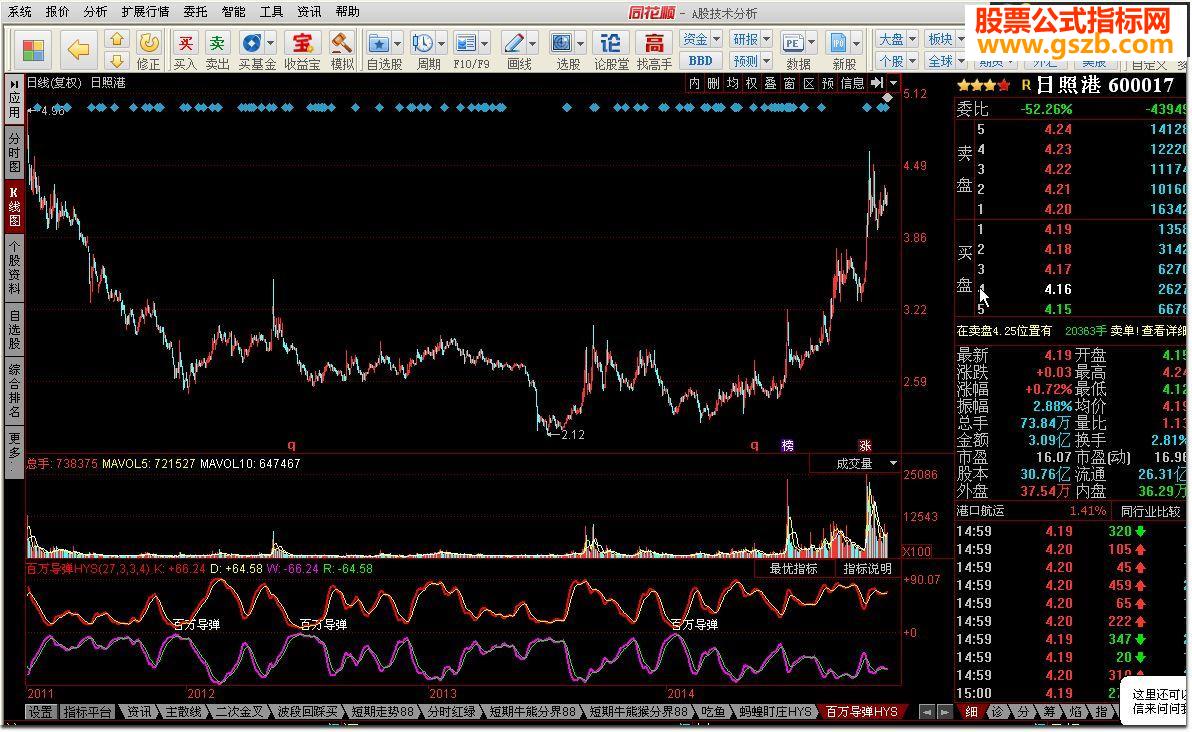Click the skip-to-end arrow in chart toolbar
The height and width of the screenshot is (732, 1192).
coord(877,83)
